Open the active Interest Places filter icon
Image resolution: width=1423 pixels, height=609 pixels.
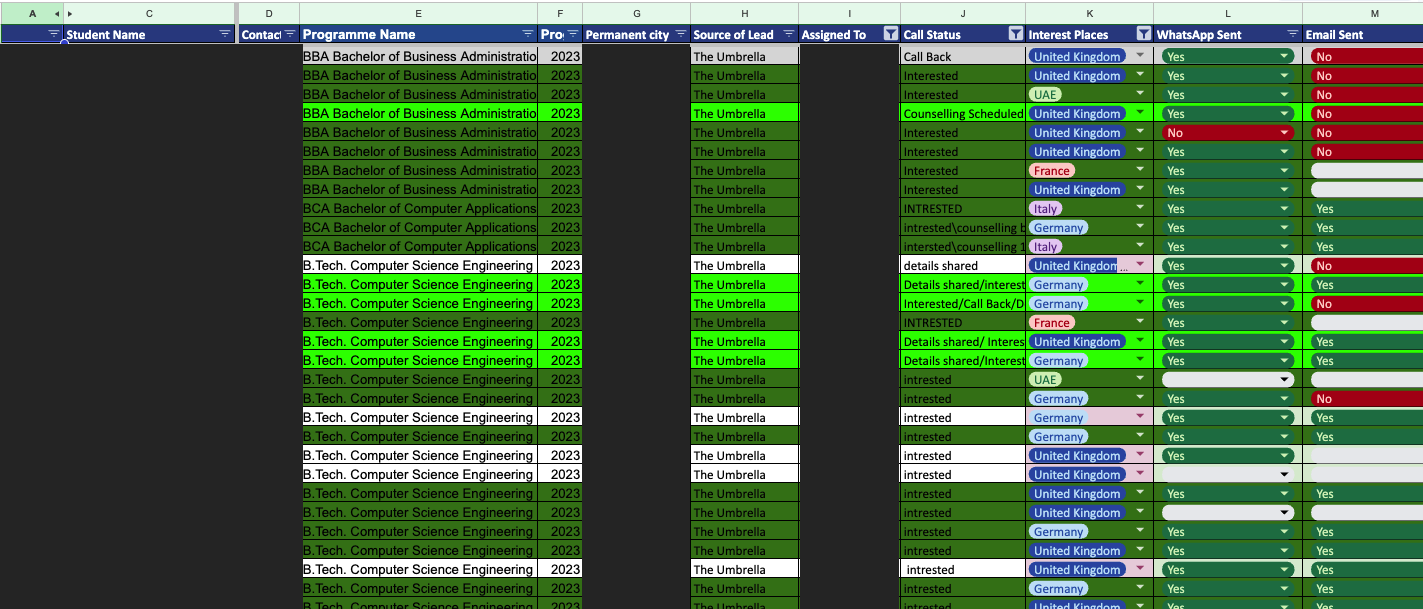[x=1143, y=34]
